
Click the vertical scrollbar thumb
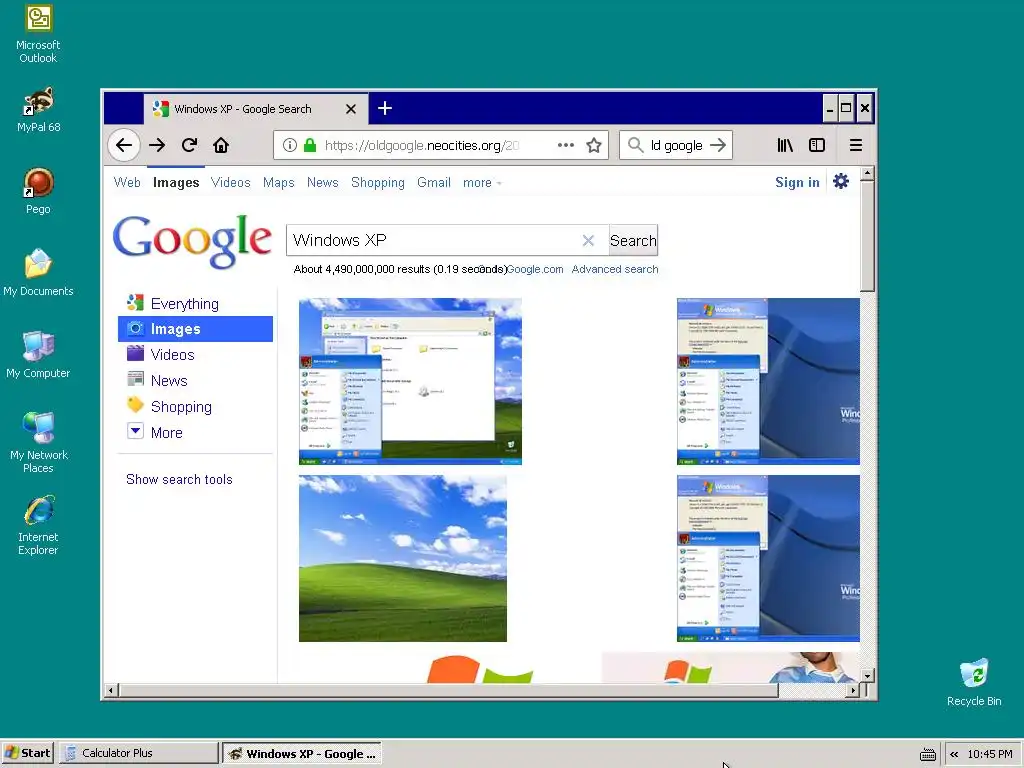click(x=867, y=236)
